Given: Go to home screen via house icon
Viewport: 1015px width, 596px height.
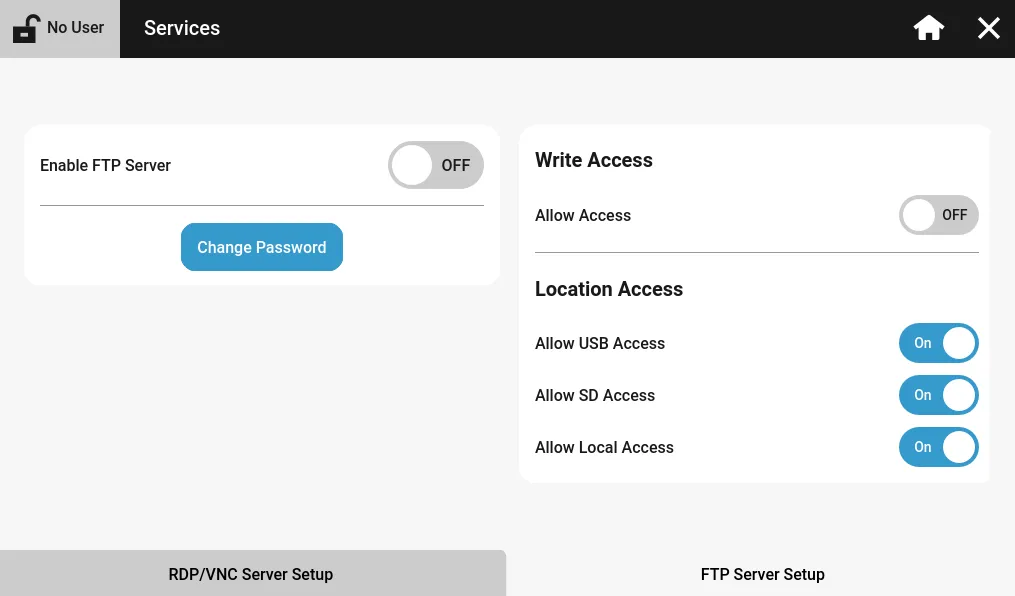Looking at the screenshot, I should coord(929,28).
